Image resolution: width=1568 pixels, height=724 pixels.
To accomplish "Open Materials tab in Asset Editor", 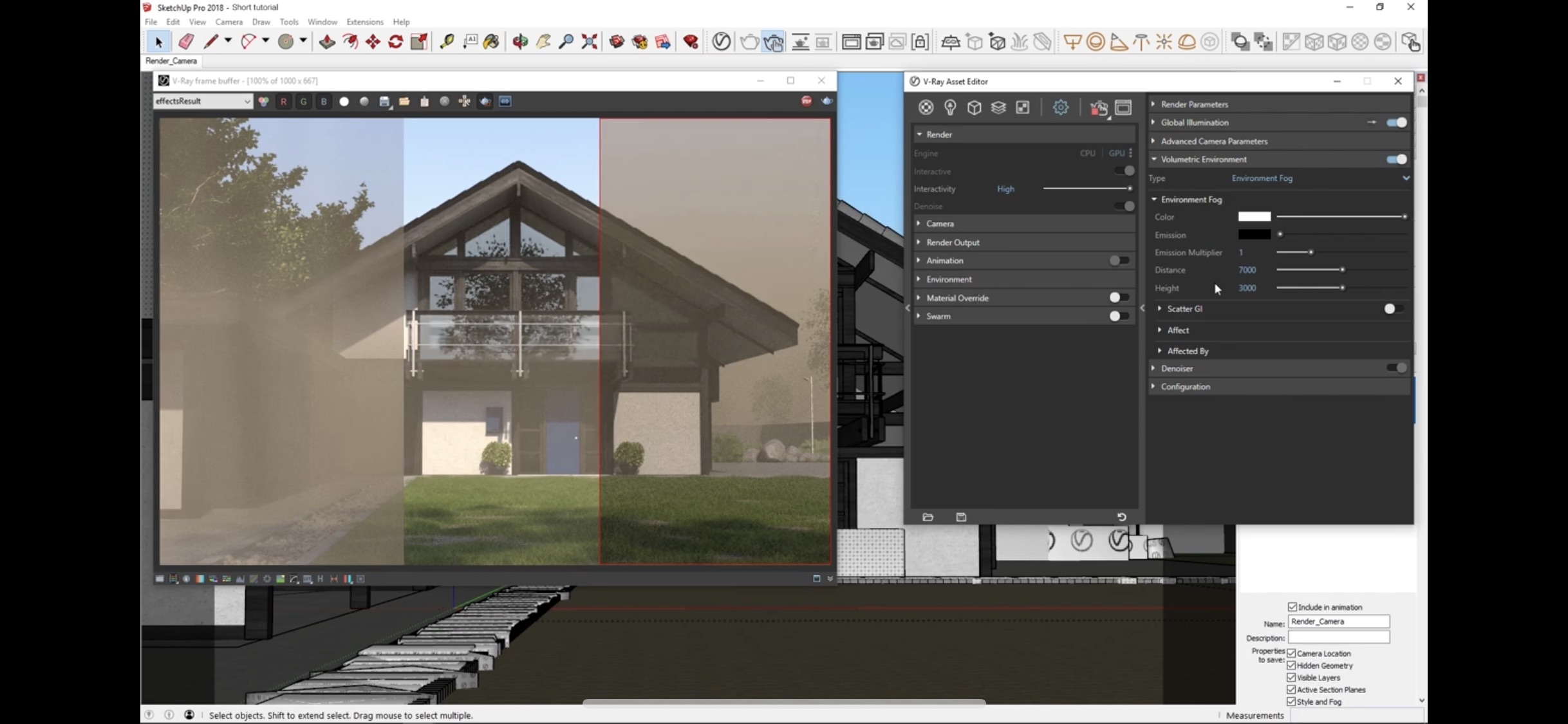I will (x=926, y=107).
